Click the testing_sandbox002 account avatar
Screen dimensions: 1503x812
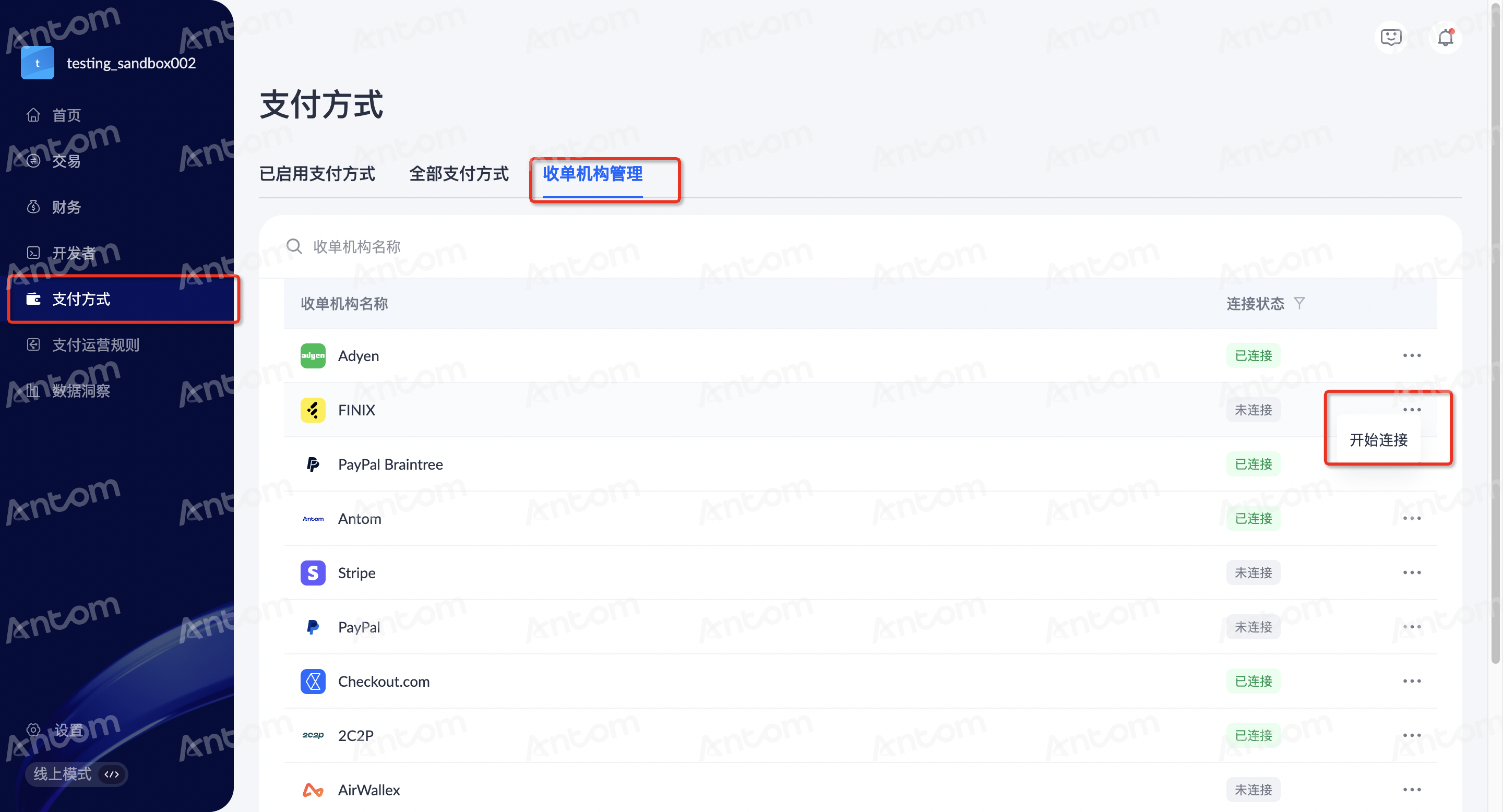38,63
